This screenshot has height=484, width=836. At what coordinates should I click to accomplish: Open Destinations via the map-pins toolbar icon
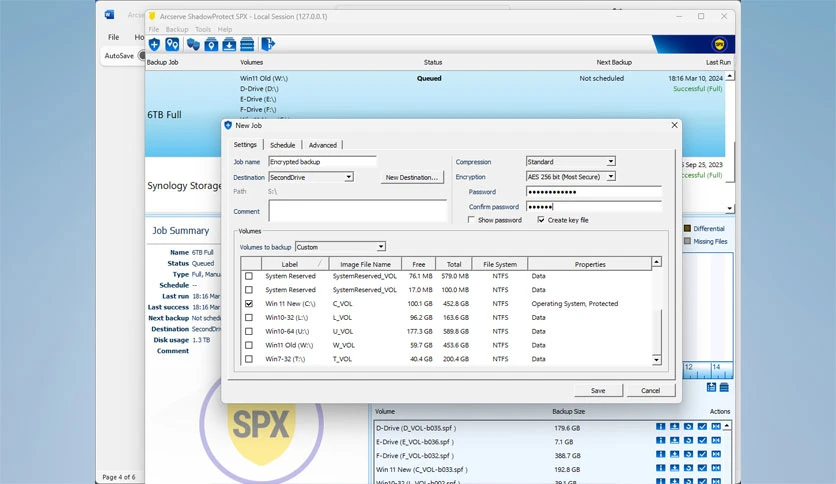click(172, 44)
